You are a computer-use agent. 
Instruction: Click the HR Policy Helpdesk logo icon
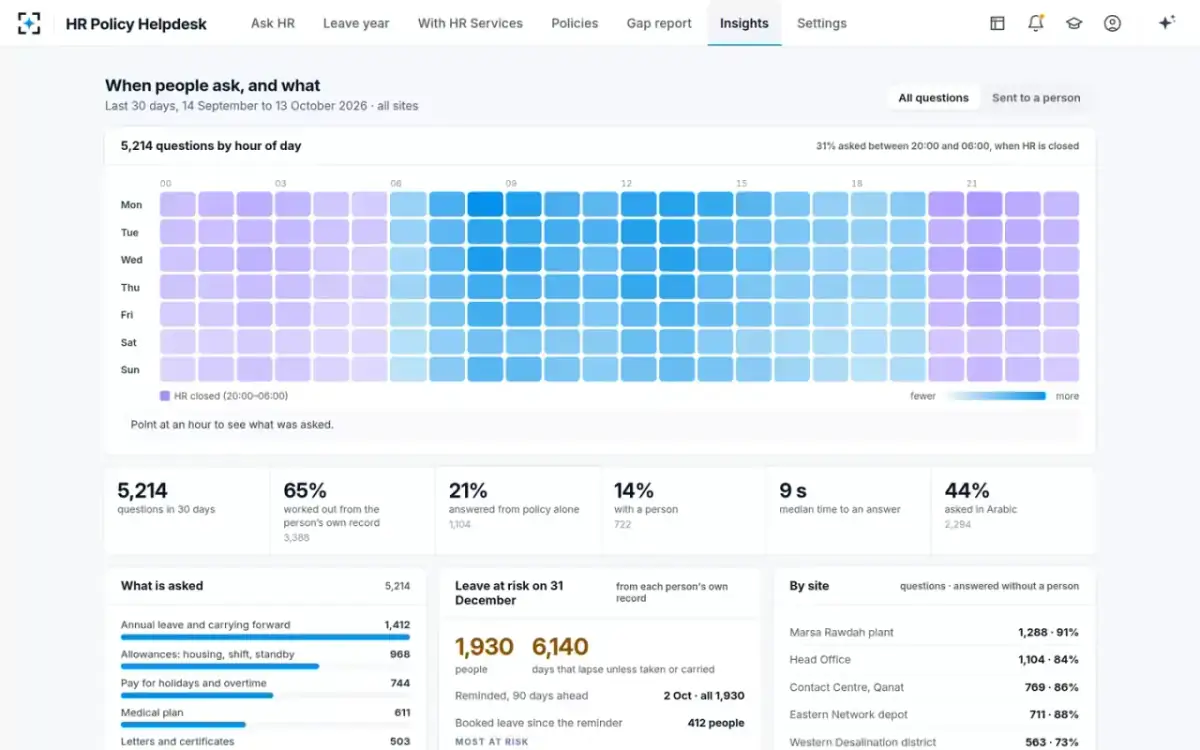30,23
